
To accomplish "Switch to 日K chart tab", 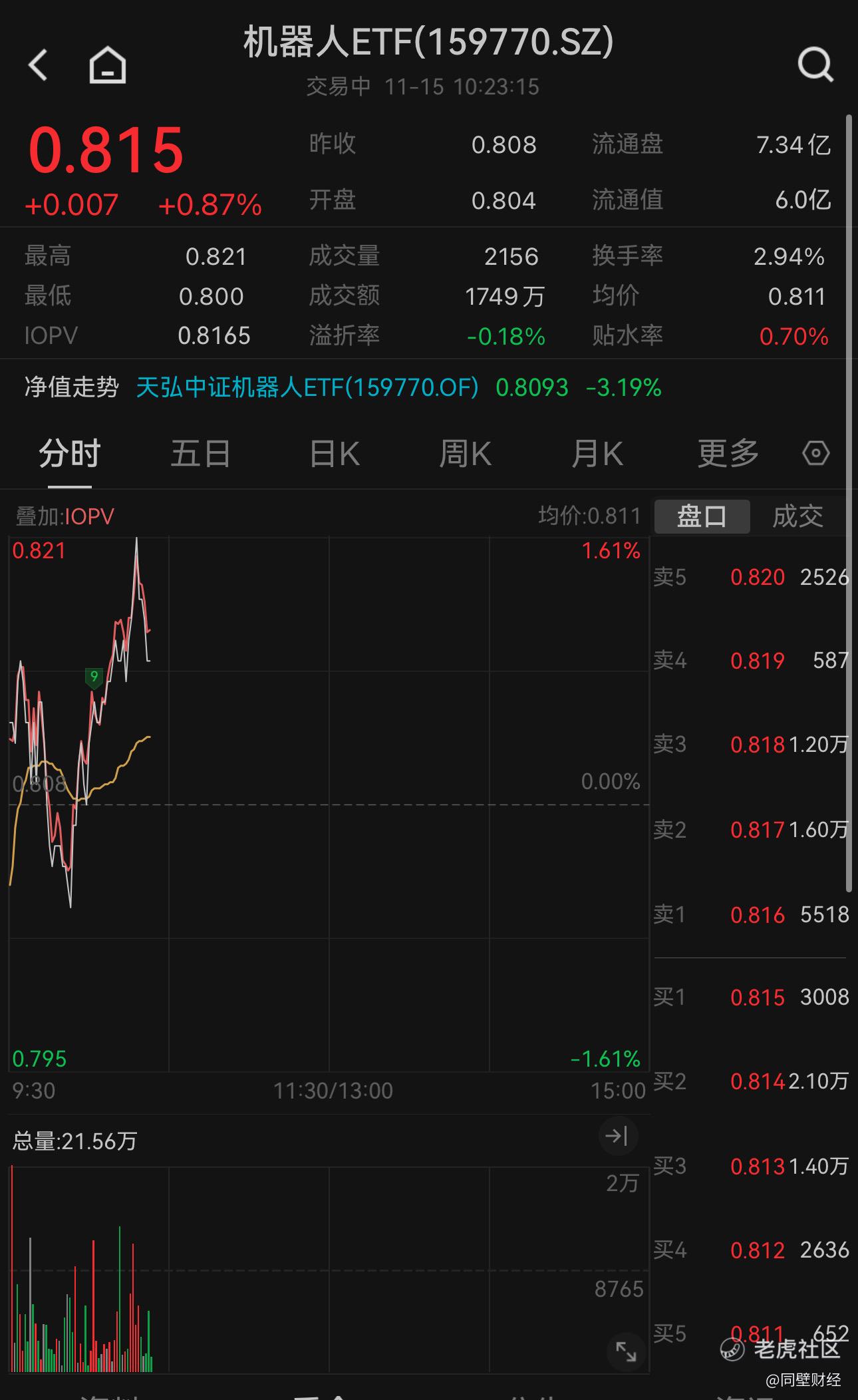I will 335,454.
